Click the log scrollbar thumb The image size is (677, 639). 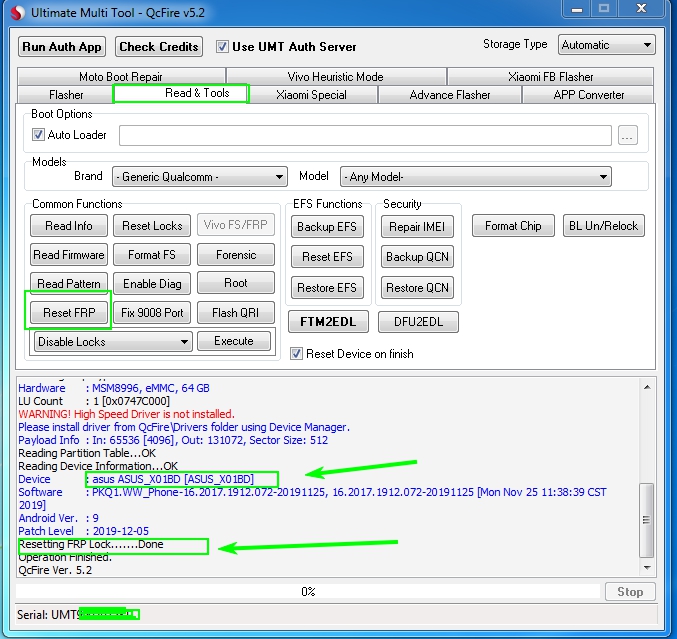pyautogui.click(x=646, y=520)
